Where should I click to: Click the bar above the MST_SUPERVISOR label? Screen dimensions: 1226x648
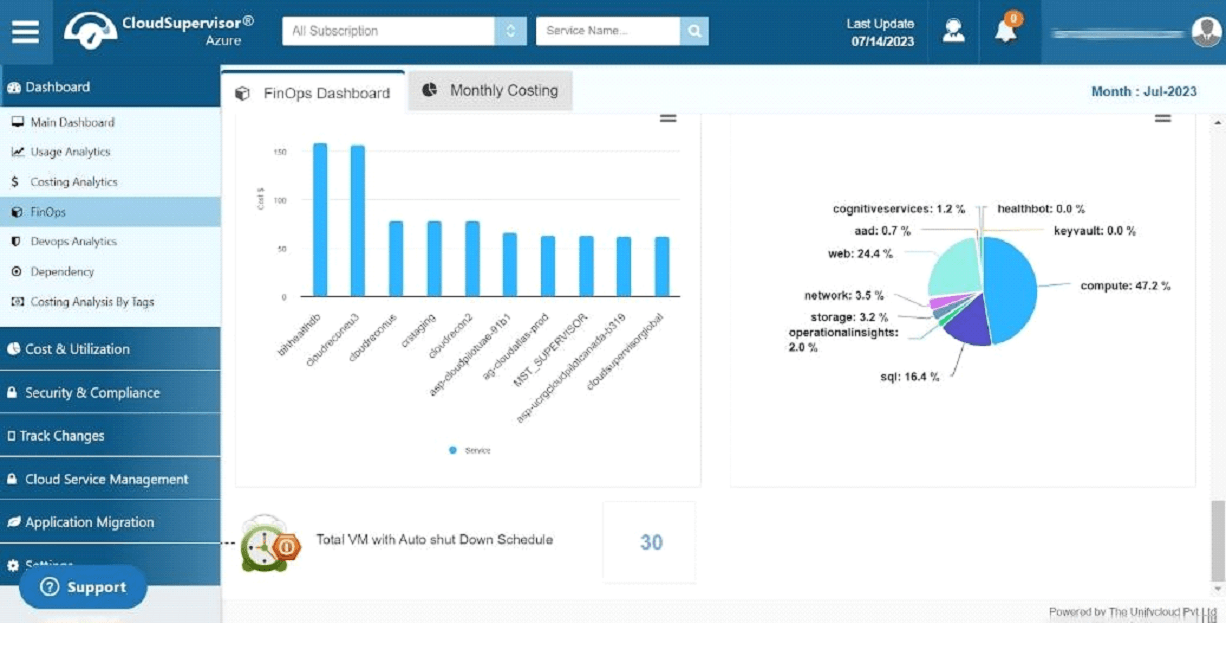(586, 267)
